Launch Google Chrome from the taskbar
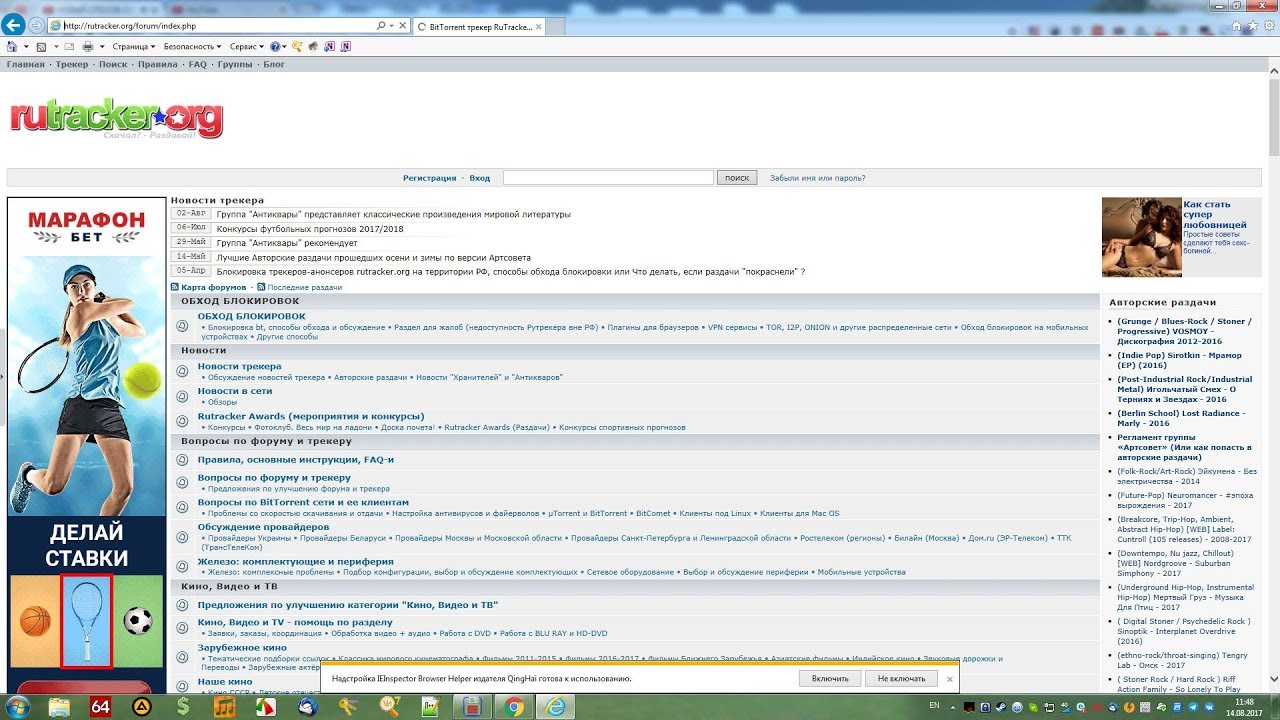 point(514,707)
